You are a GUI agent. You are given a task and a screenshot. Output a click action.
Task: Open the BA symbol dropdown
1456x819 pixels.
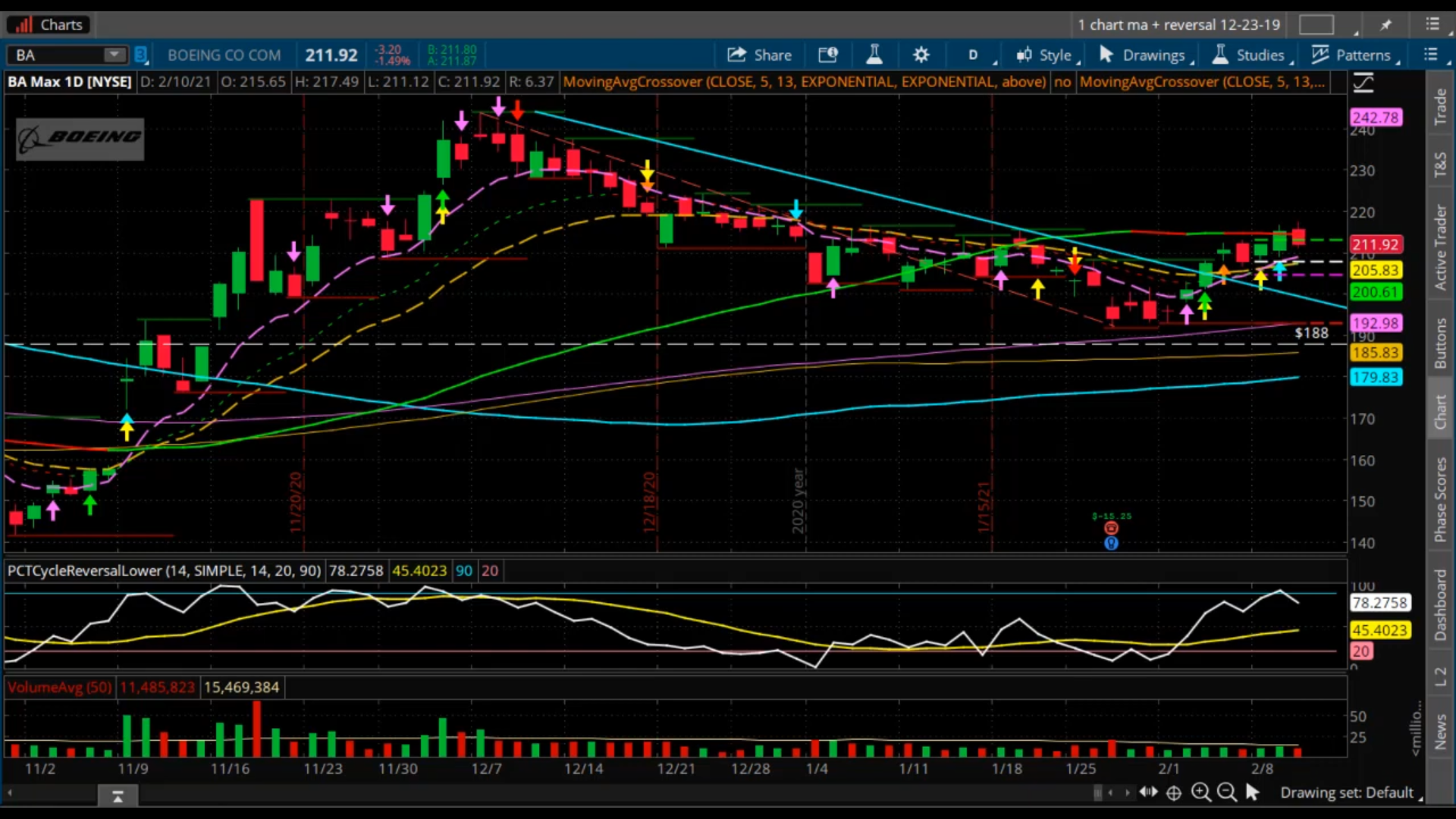(x=115, y=55)
